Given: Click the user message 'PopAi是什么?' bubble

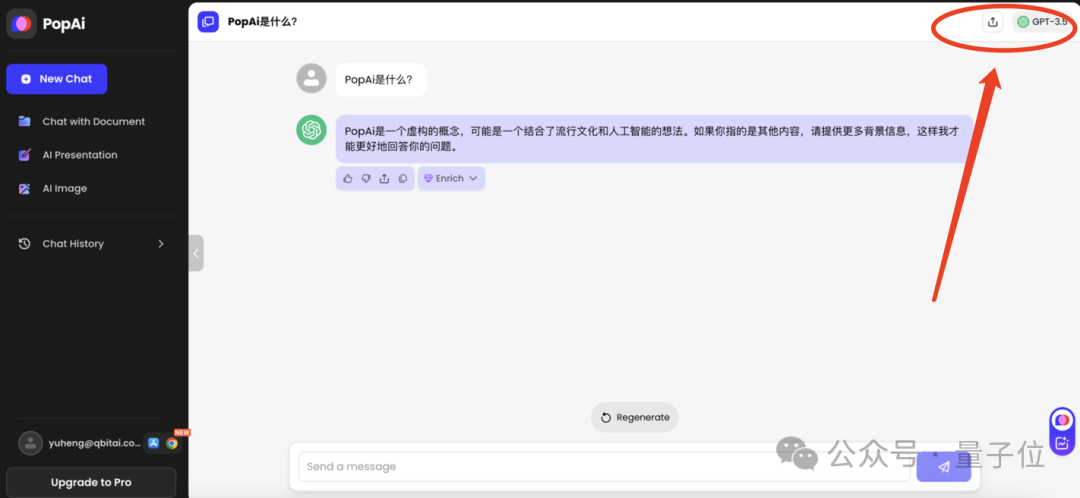Looking at the screenshot, I should point(381,79).
